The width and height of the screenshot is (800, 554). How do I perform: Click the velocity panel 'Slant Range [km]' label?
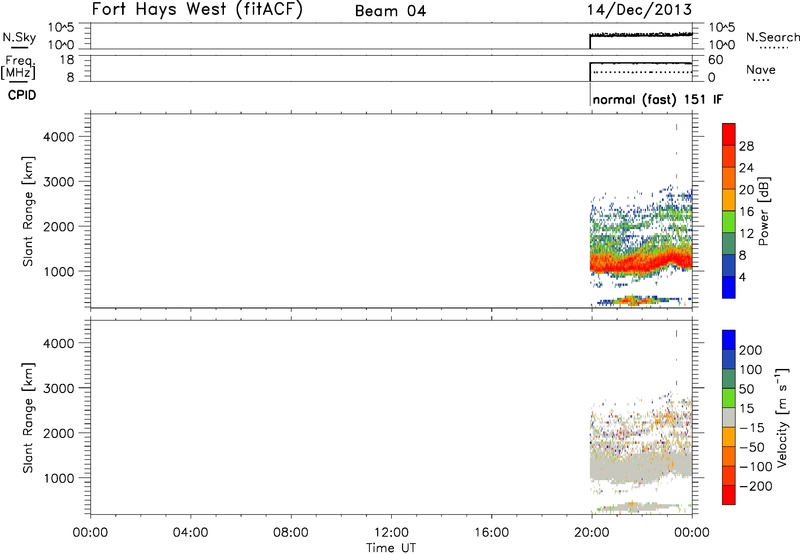(28, 418)
